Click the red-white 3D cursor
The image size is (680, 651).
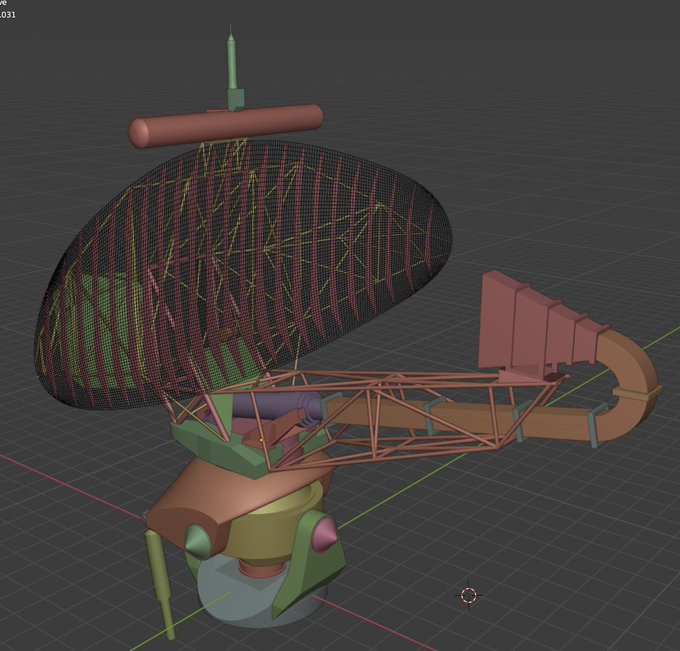tap(468, 595)
